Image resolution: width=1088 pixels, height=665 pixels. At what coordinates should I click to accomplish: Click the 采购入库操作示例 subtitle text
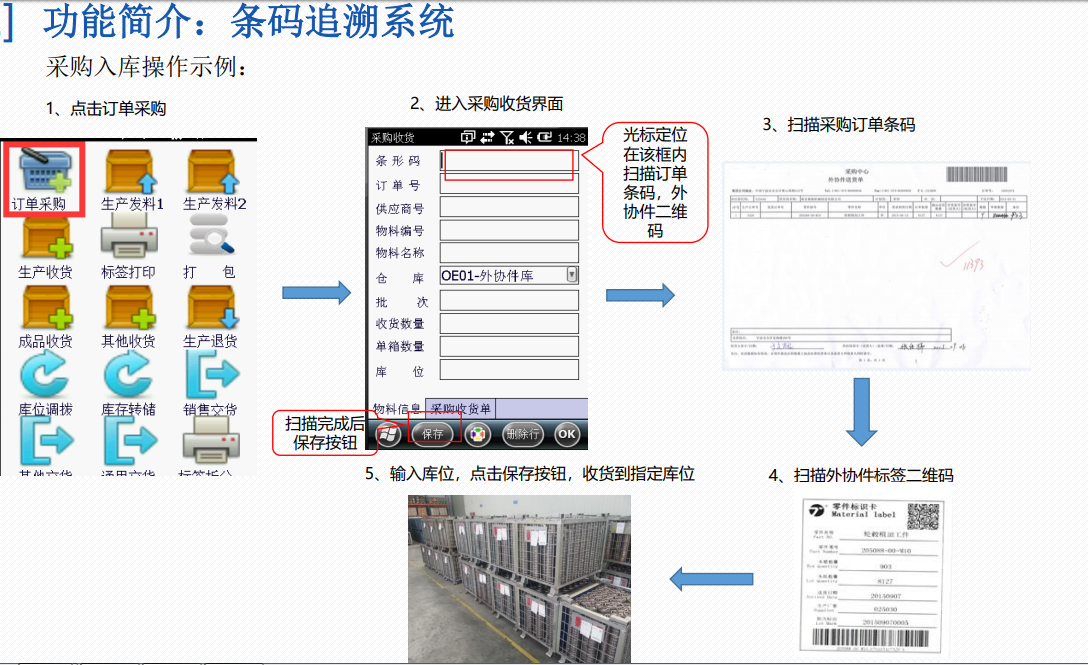pyautogui.click(x=146, y=67)
